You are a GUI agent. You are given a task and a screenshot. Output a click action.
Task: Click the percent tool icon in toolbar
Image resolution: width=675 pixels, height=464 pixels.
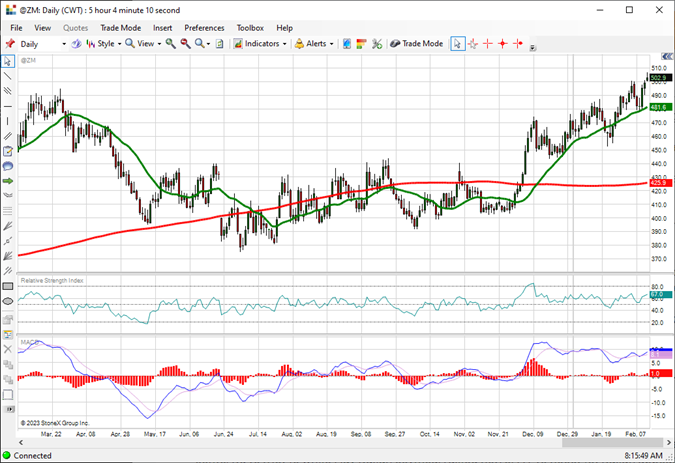[x=377, y=43]
